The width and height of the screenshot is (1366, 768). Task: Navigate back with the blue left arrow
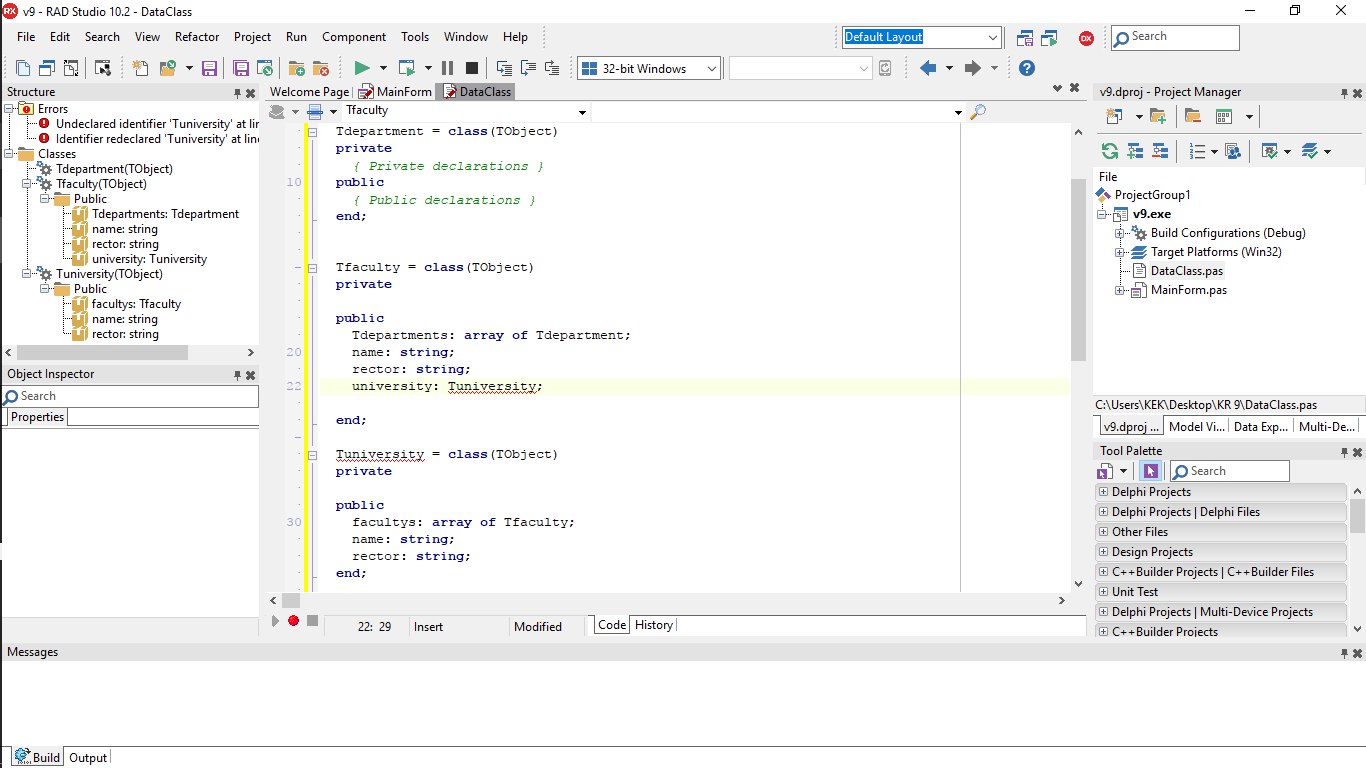coord(927,68)
